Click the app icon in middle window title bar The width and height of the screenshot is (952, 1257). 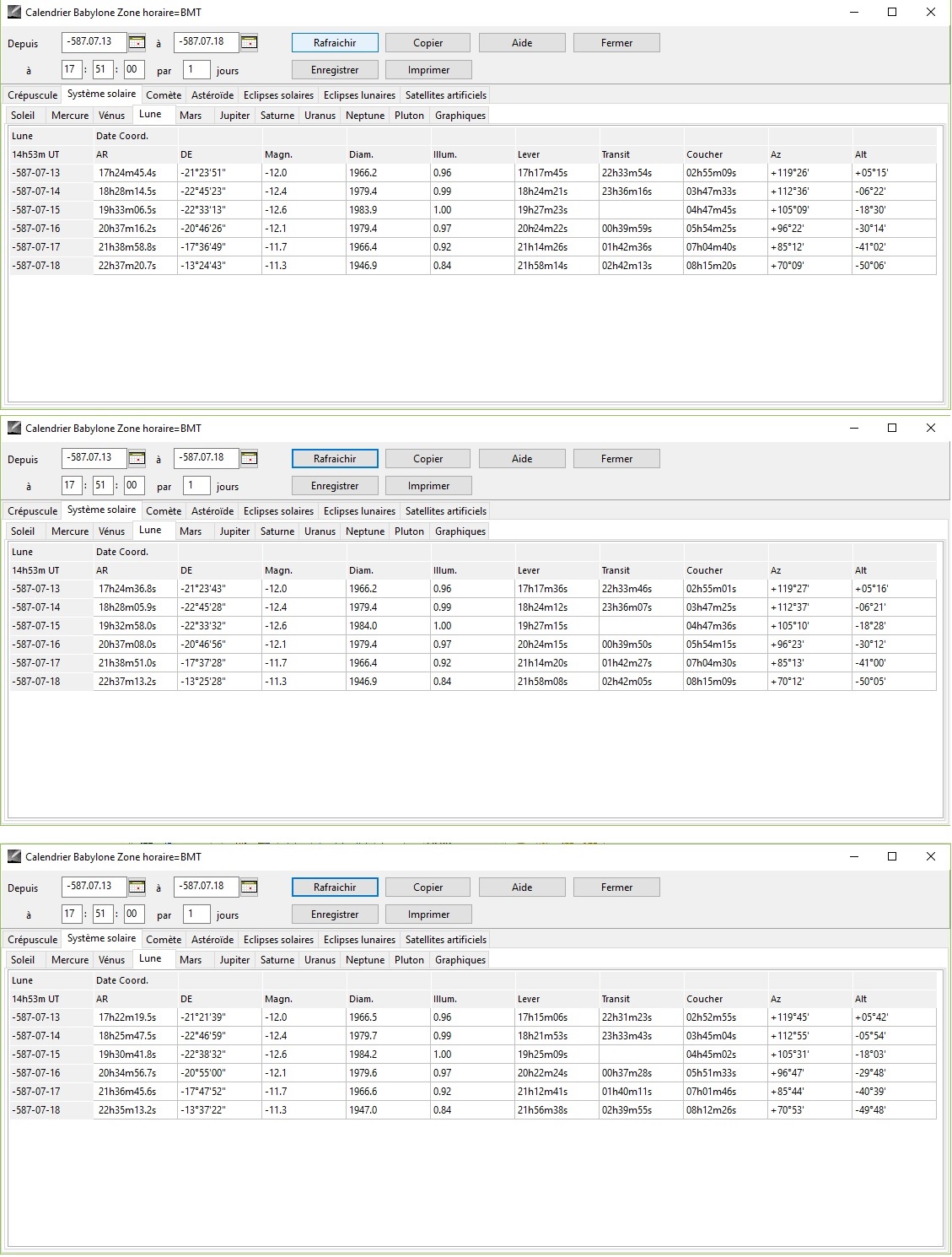click(13, 428)
